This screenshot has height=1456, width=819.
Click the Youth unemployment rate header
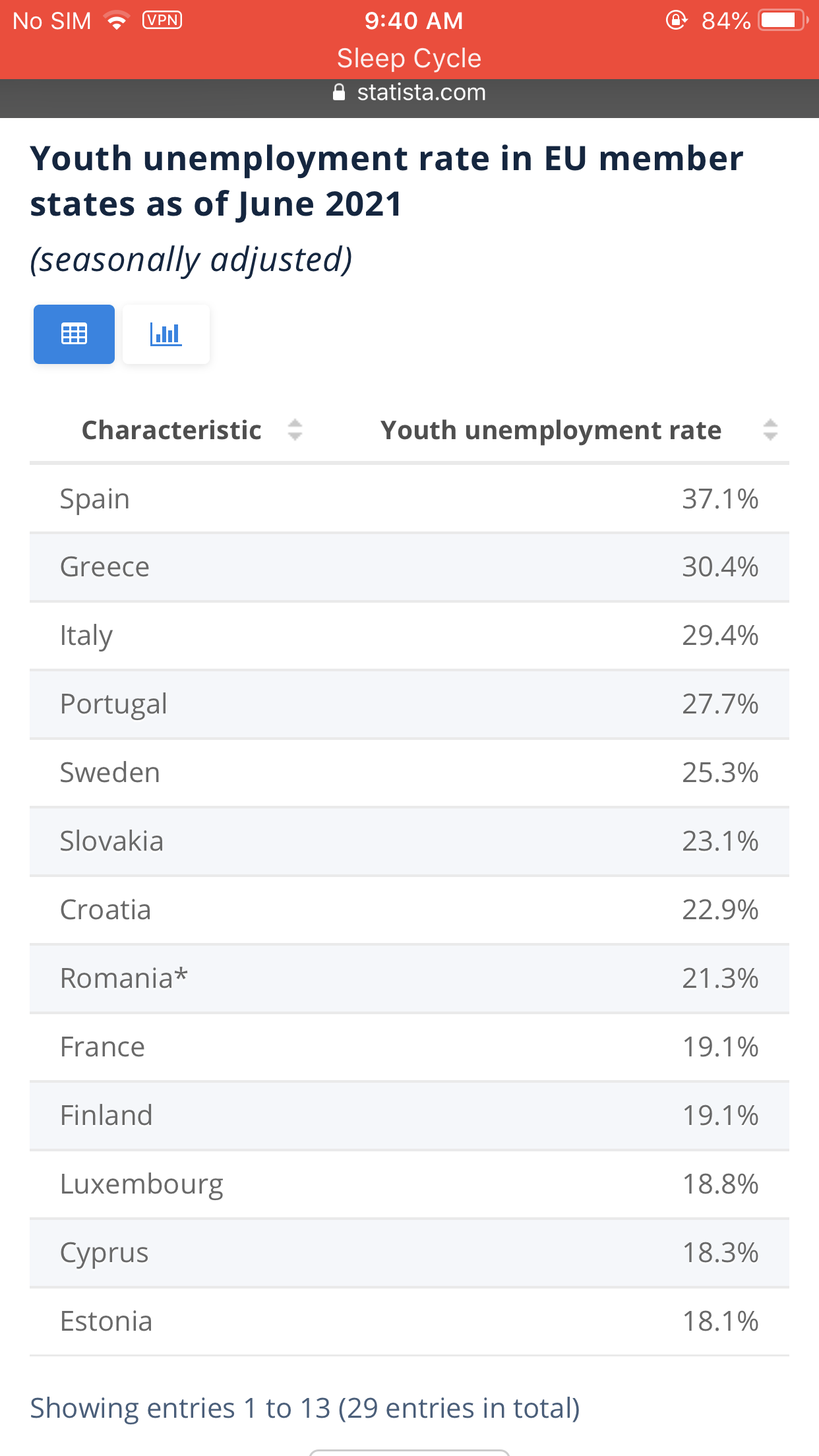(x=551, y=430)
